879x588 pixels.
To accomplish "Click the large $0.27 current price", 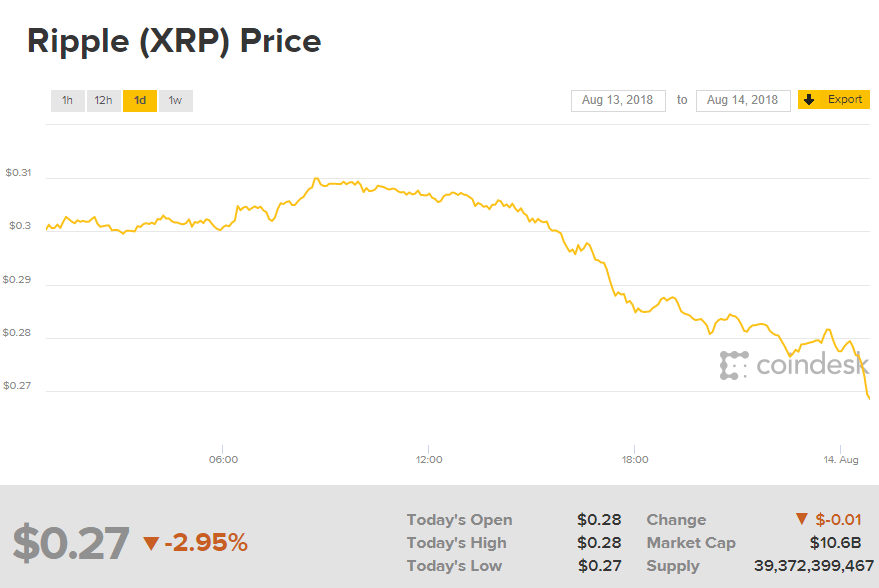I will tap(71, 543).
